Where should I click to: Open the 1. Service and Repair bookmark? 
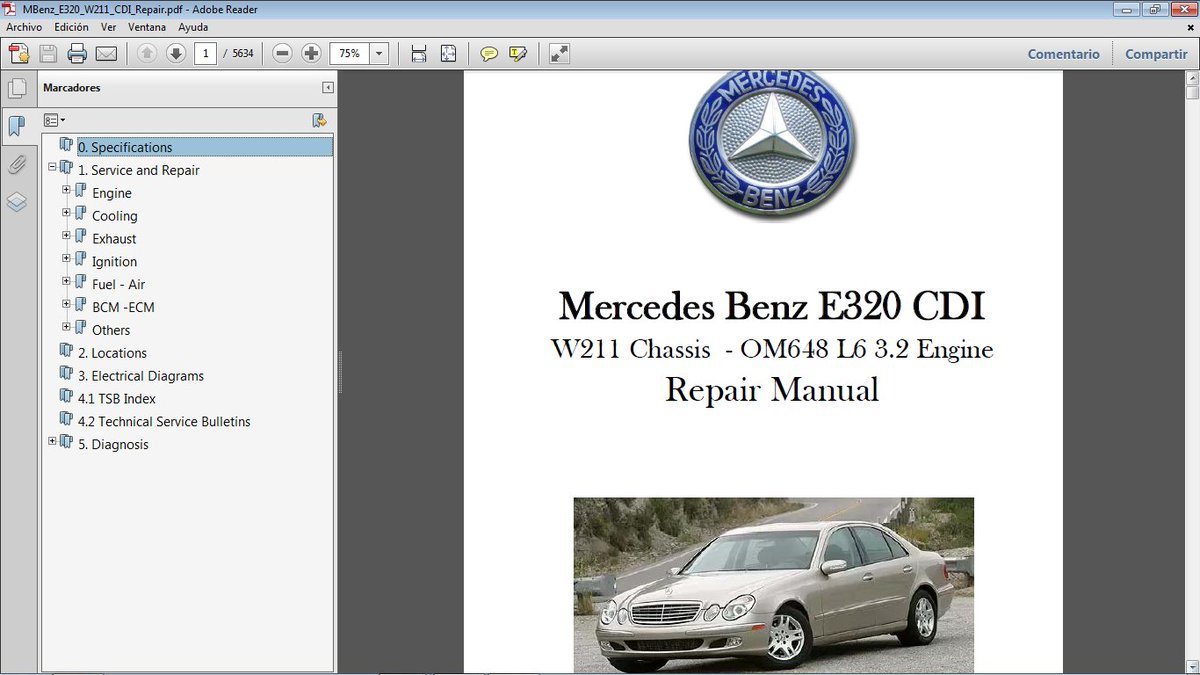[139, 170]
